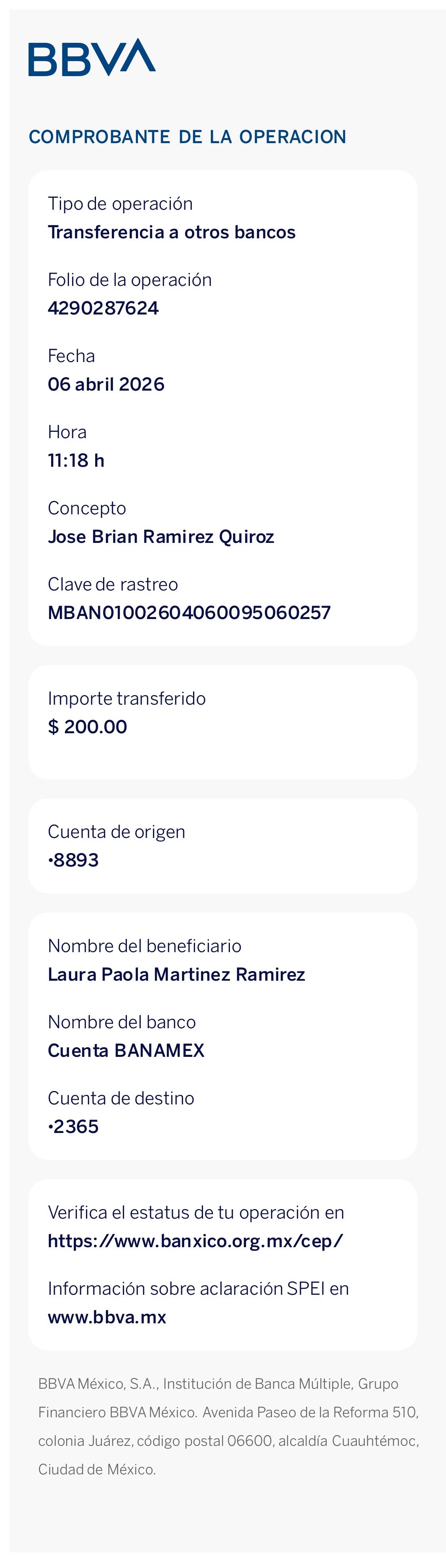This screenshot has height=1568, width=446.
Task: Select the date 06 abril 2026
Action: (x=106, y=384)
